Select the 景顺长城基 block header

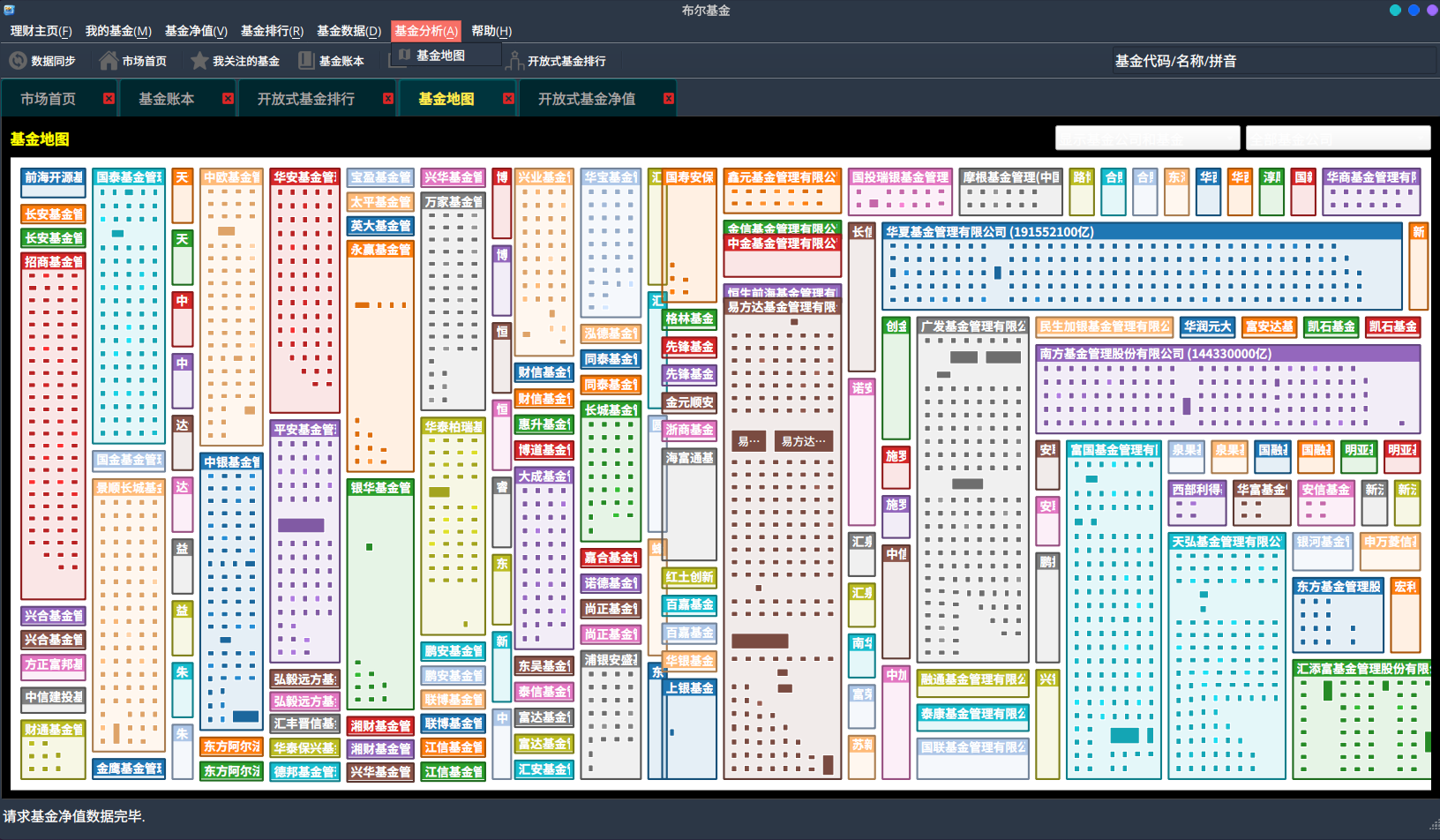point(129,488)
